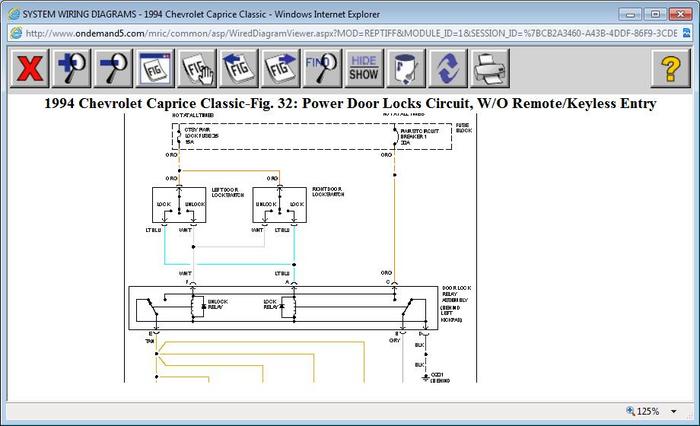The height and width of the screenshot is (426, 700).
Task: Open the Find search tool
Action: [x=322, y=68]
